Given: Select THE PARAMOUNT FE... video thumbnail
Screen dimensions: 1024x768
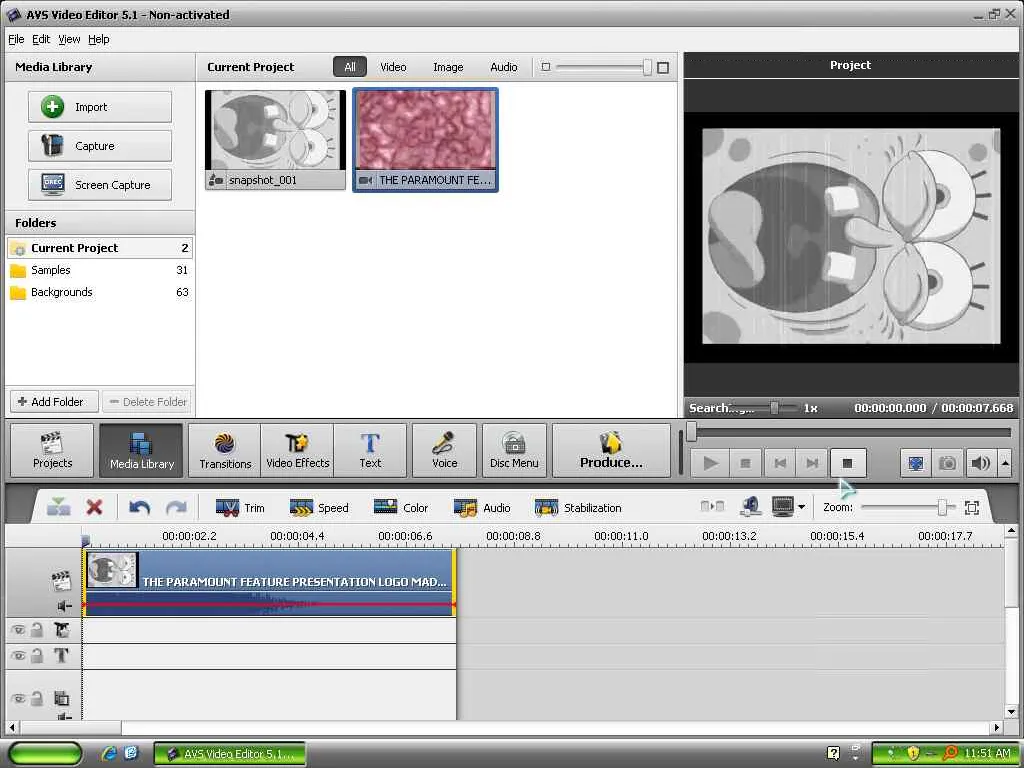Looking at the screenshot, I should pos(425,140).
